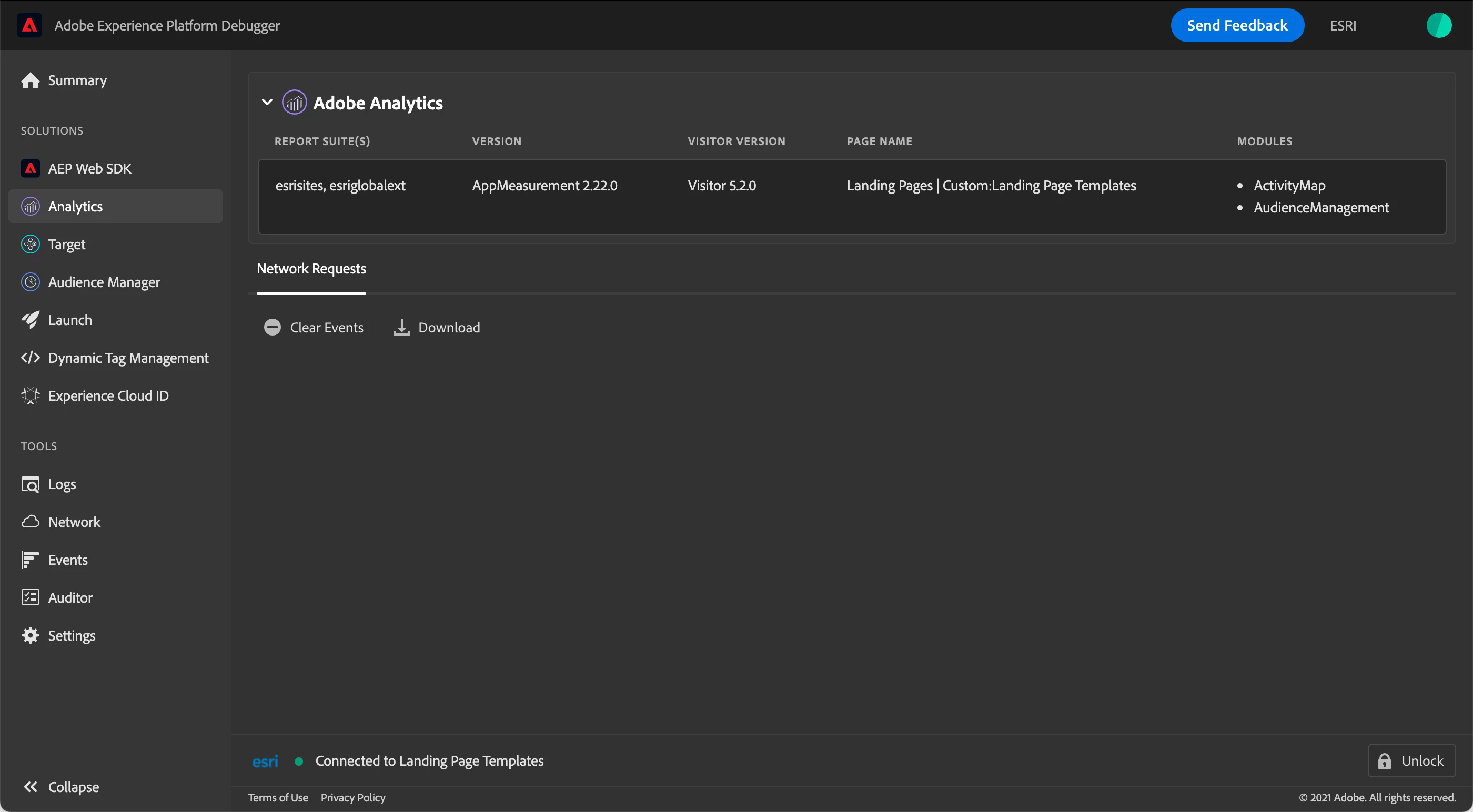This screenshot has height=812, width=1473.
Task: Open the Audience Manager section
Action: (x=104, y=282)
